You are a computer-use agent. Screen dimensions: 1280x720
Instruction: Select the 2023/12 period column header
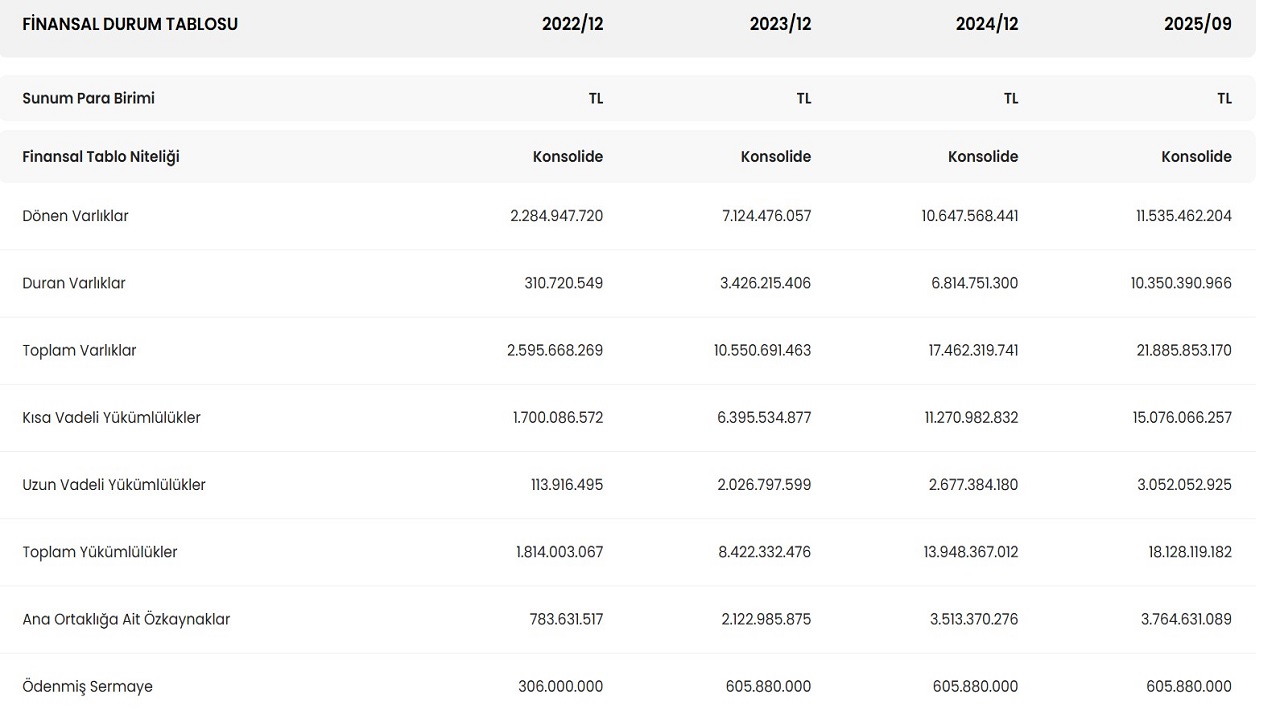780,24
